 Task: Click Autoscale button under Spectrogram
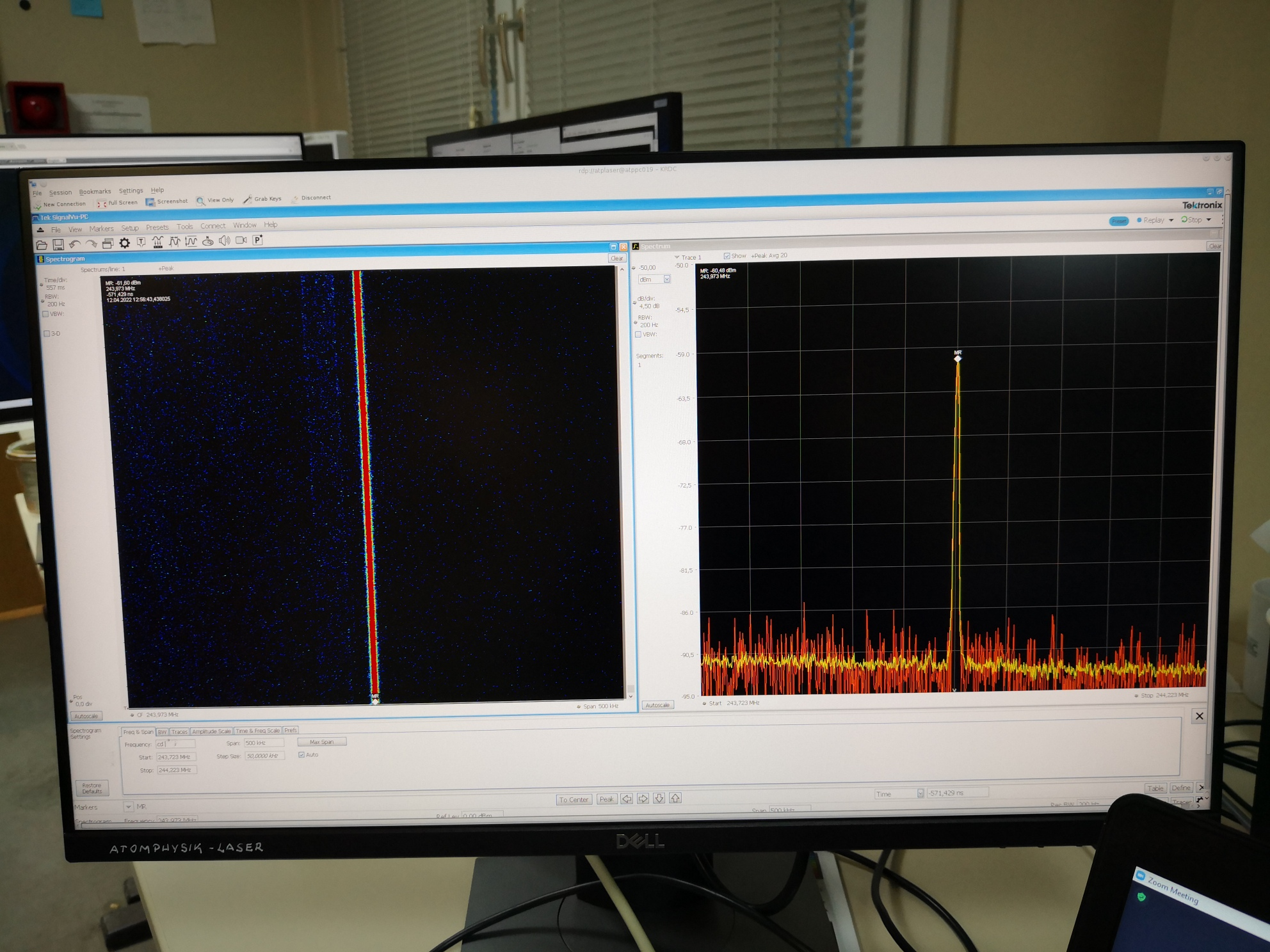pyautogui.click(x=86, y=716)
